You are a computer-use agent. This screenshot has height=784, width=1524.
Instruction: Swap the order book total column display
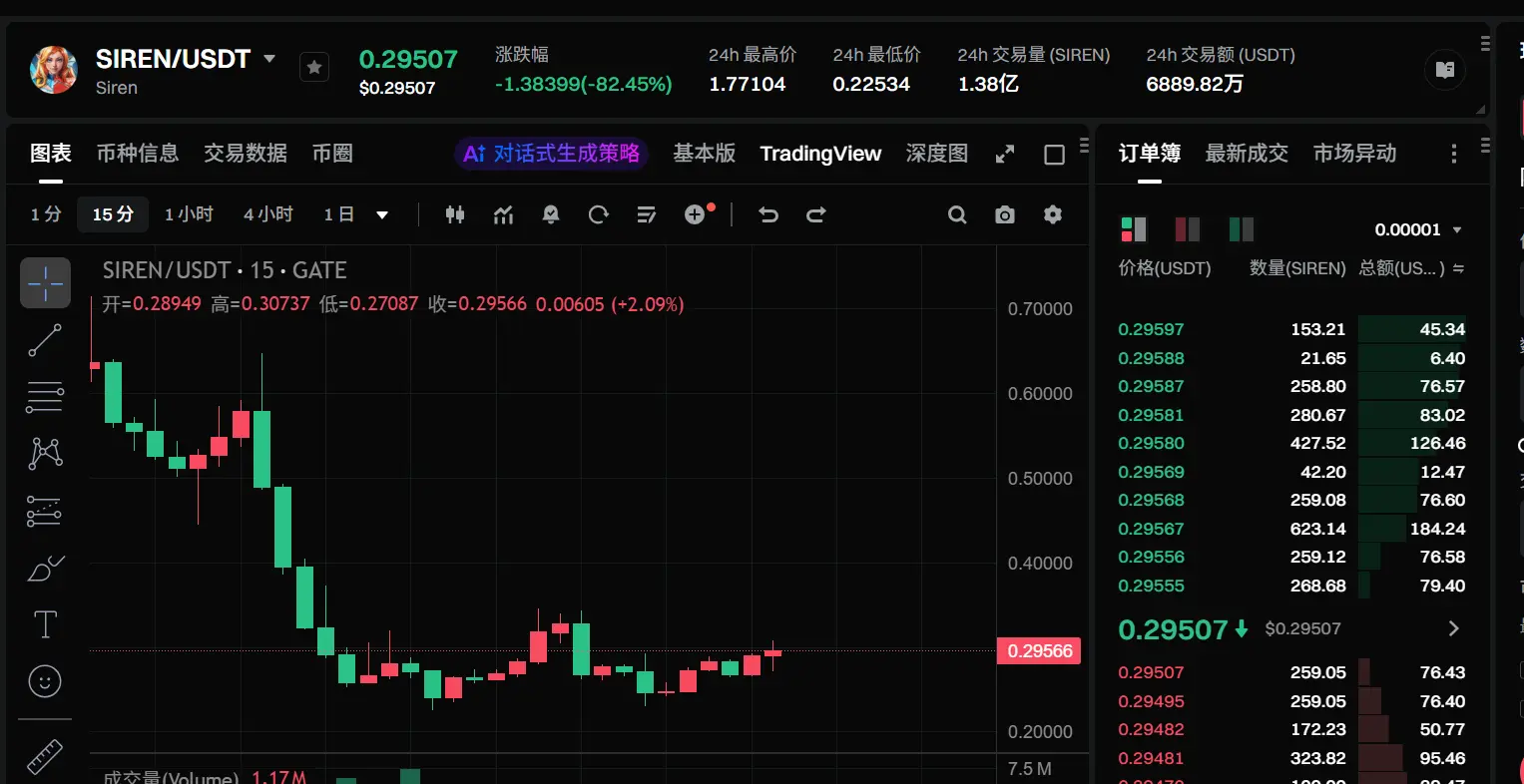click(x=1458, y=268)
